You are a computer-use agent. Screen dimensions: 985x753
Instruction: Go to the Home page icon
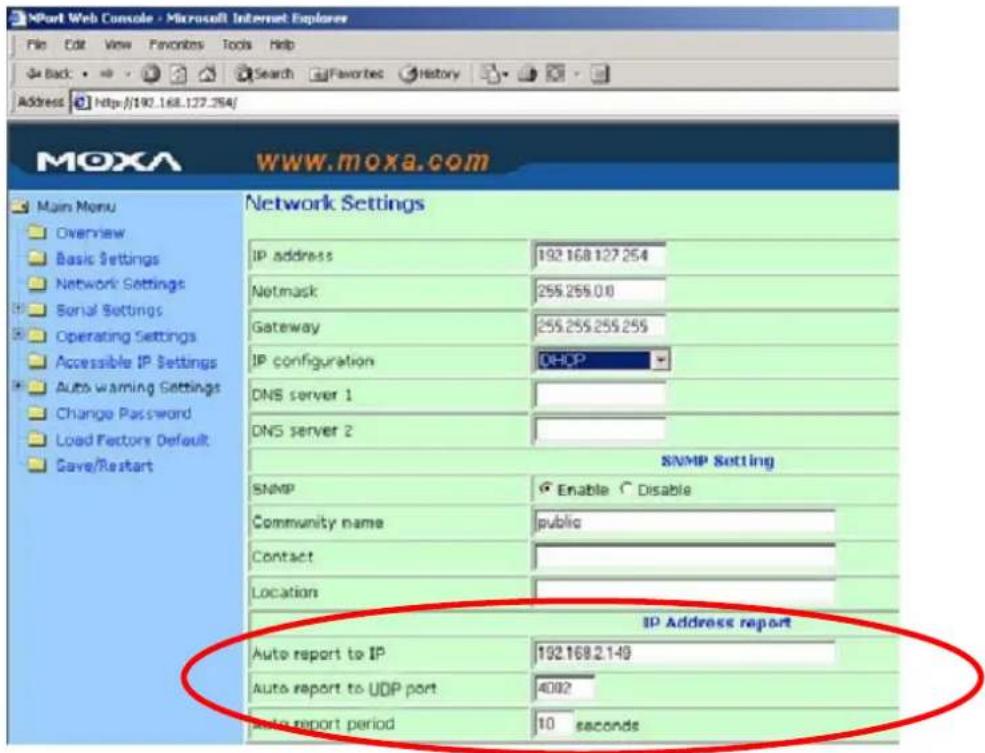207,74
